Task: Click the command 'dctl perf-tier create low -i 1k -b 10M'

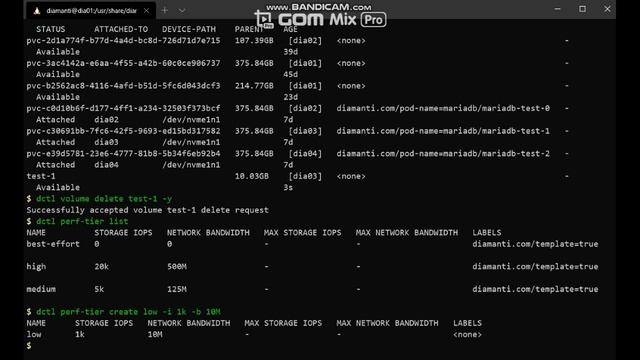Action: (128, 312)
